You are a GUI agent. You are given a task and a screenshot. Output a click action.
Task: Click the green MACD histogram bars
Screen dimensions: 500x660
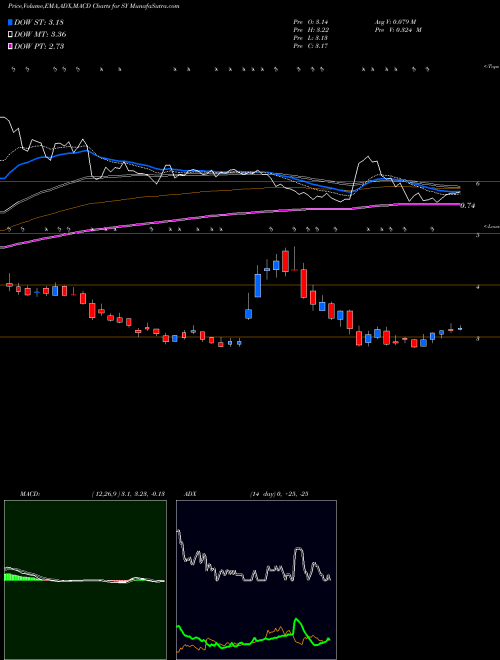pos(21,577)
